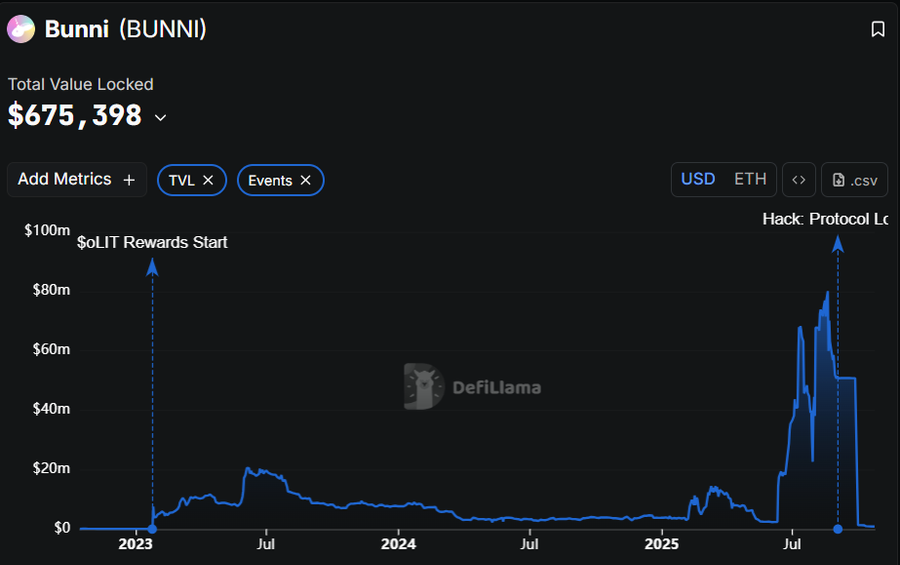This screenshot has width=900, height=565.
Task: Open the Add Metrics menu
Action: tap(76, 179)
